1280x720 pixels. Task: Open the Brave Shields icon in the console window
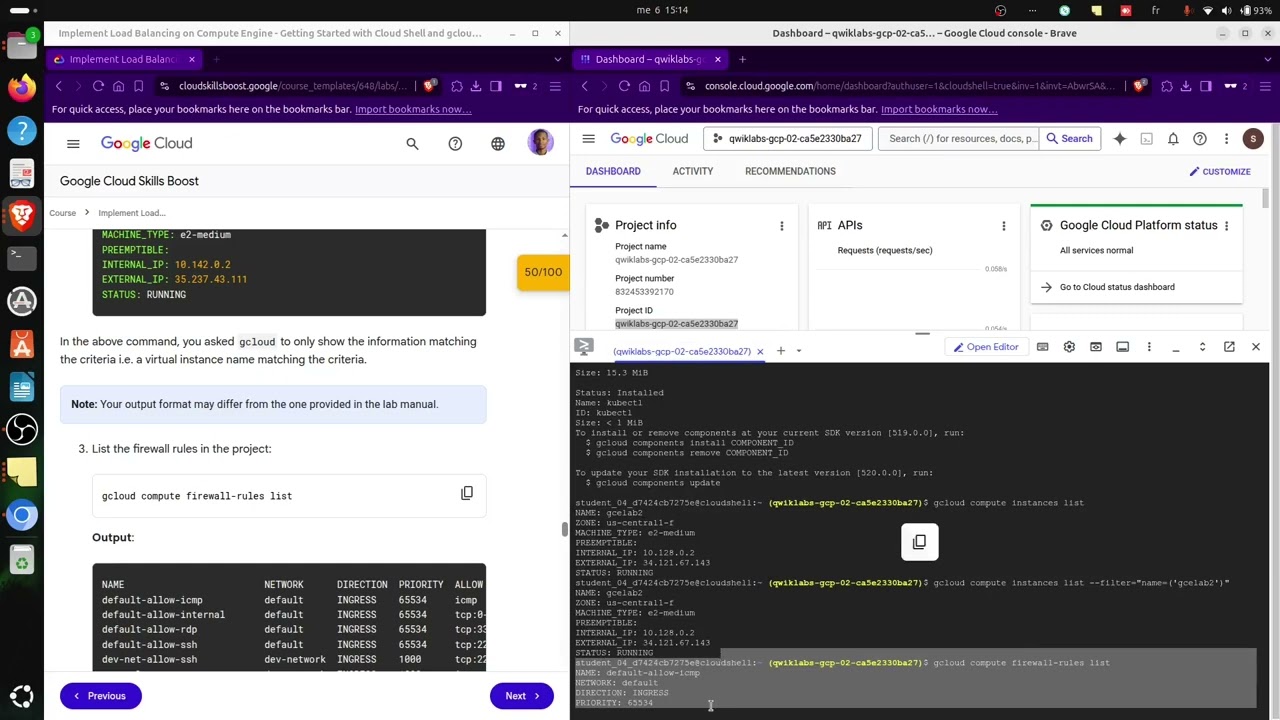click(1139, 86)
